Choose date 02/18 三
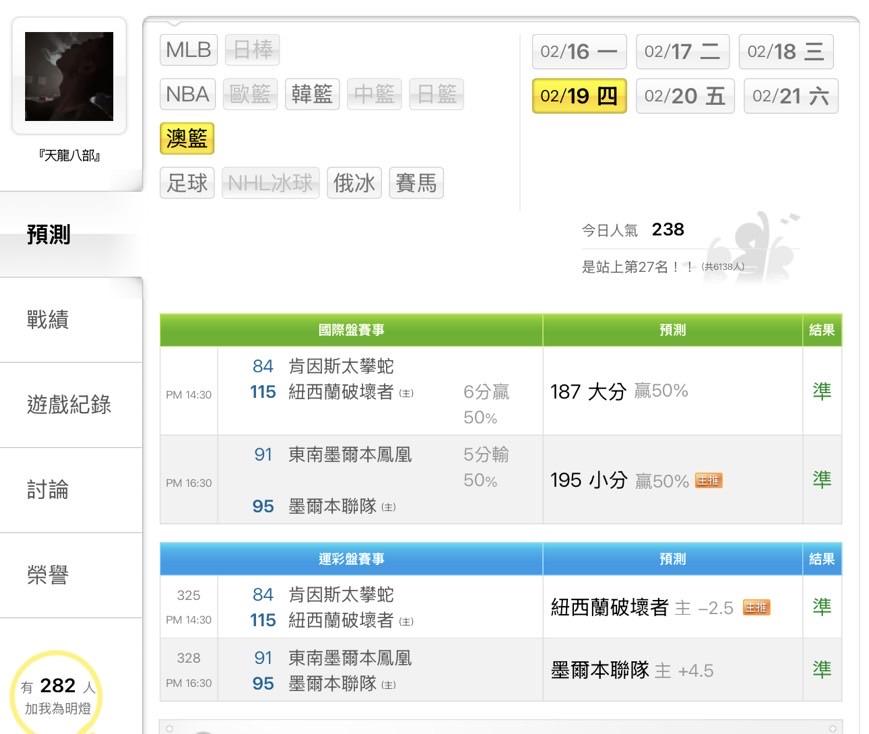The height and width of the screenshot is (734, 869). tap(786, 52)
